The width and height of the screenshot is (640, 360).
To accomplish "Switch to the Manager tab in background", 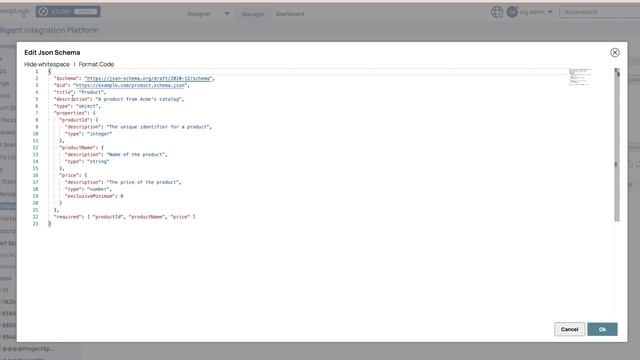I will pos(252,14).
